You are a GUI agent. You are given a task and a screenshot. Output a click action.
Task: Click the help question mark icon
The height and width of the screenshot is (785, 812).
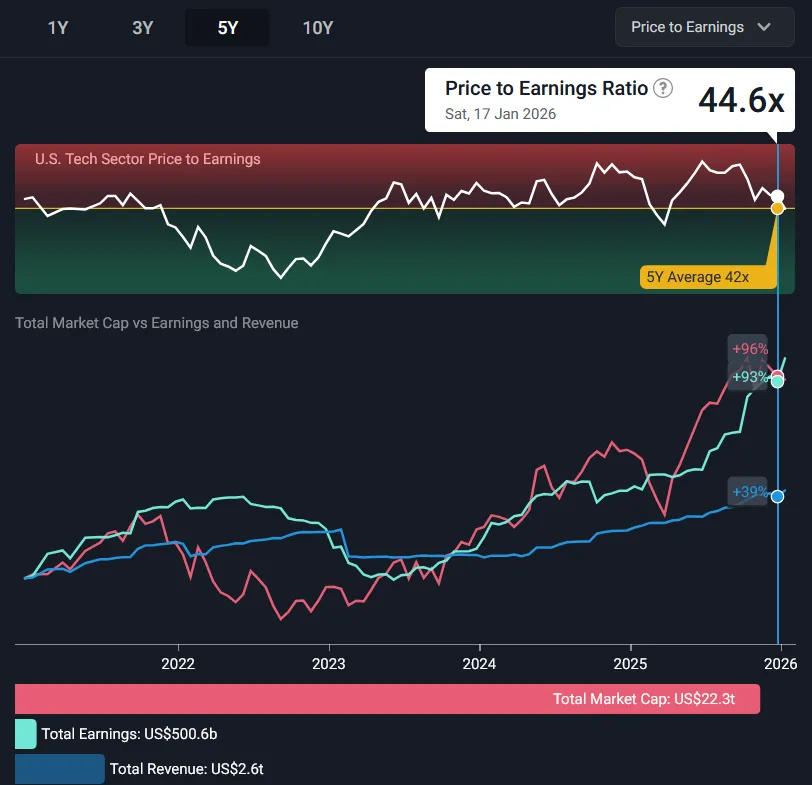point(663,88)
